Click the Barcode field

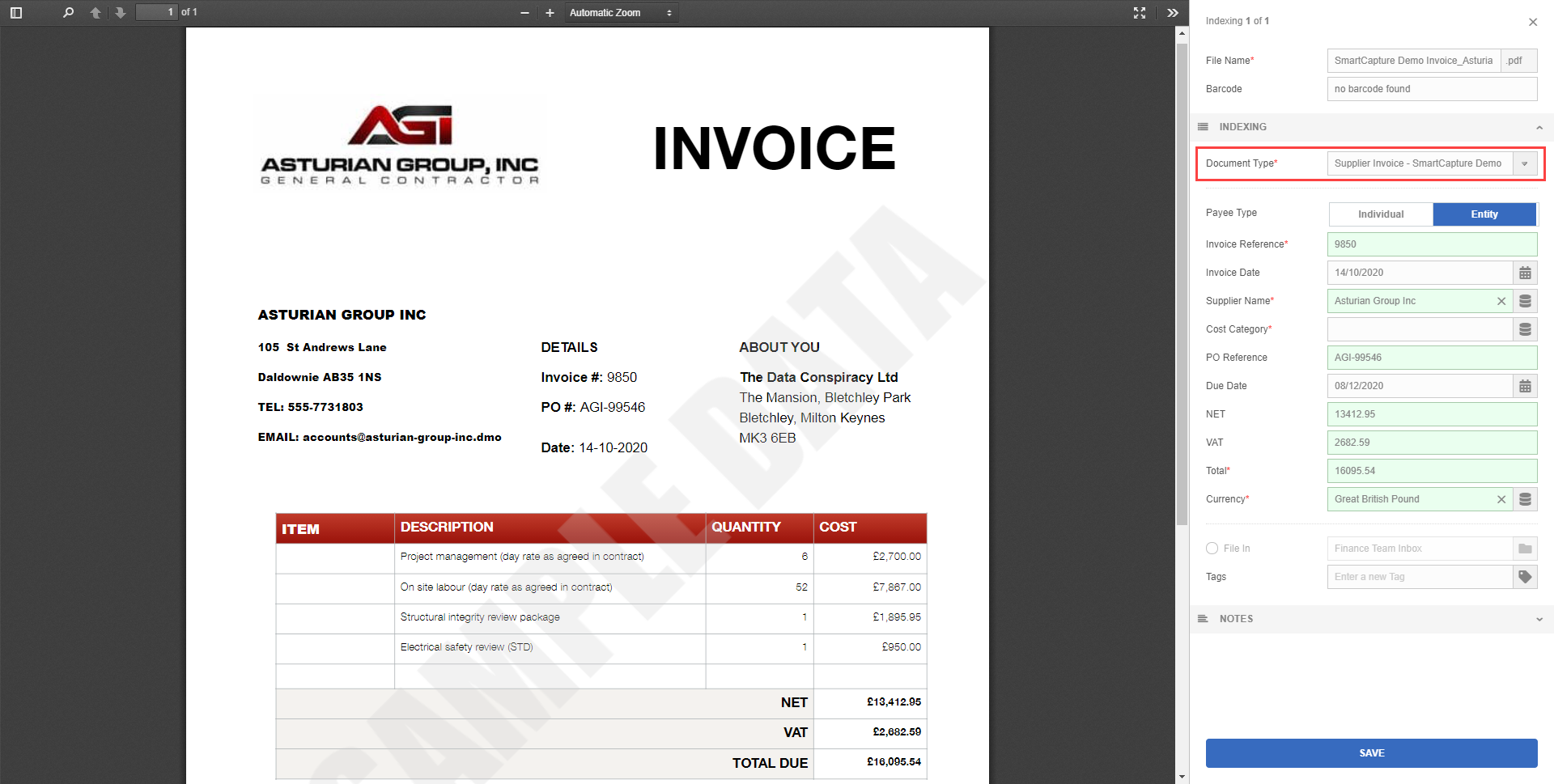[1432, 89]
